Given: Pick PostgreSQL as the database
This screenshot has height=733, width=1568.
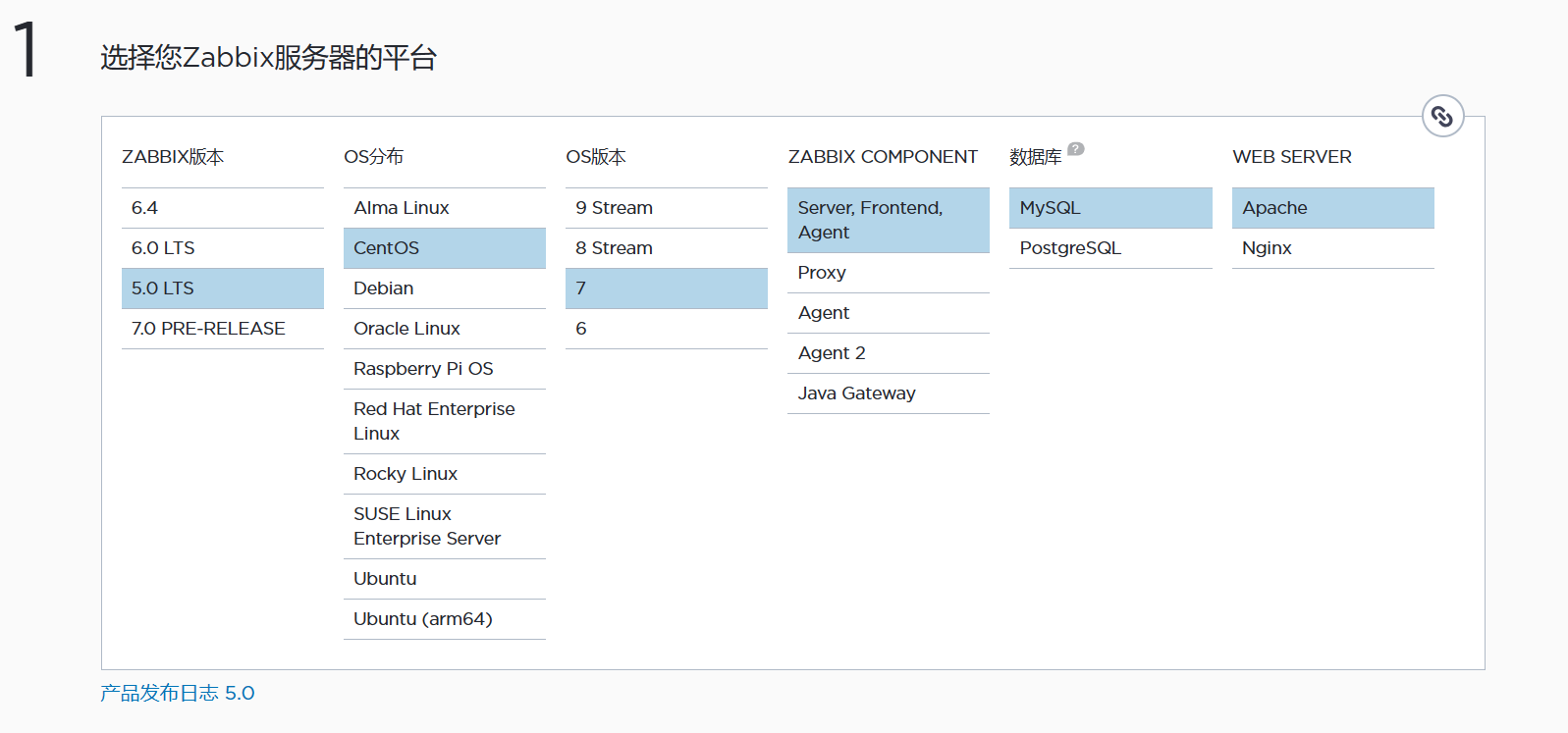Looking at the screenshot, I should tap(1110, 248).
